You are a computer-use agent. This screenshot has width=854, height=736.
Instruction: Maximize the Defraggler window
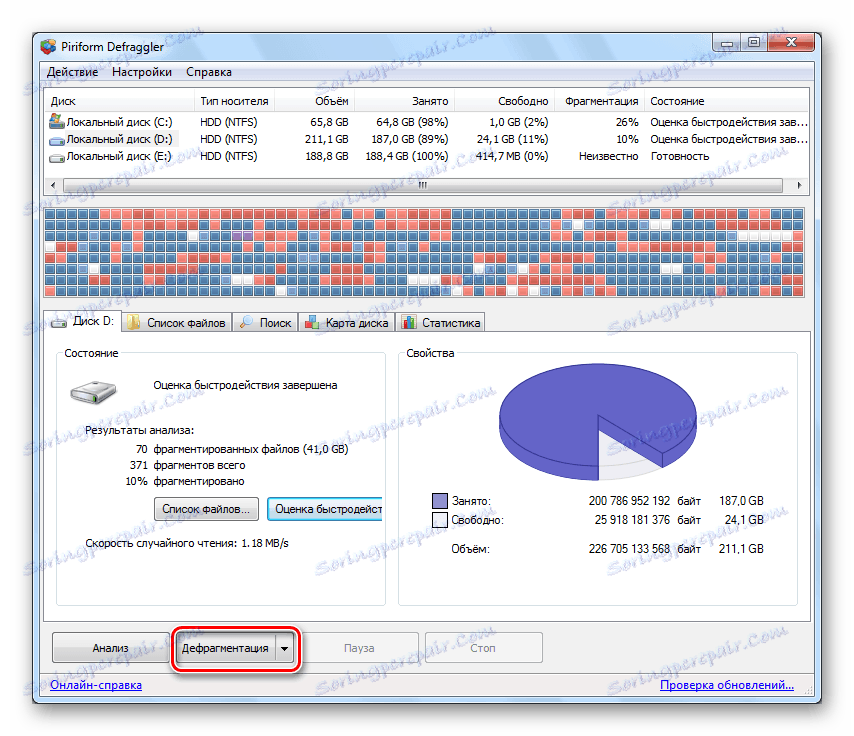click(754, 42)
